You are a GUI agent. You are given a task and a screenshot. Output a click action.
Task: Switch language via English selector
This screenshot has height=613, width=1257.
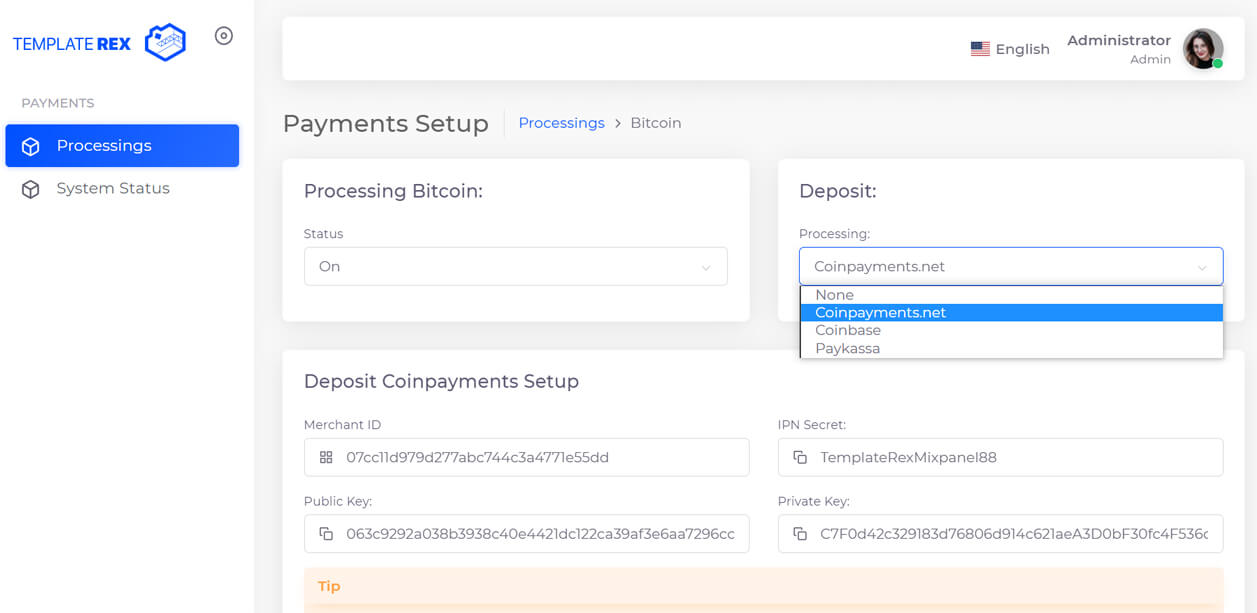tap(1010, 49)
